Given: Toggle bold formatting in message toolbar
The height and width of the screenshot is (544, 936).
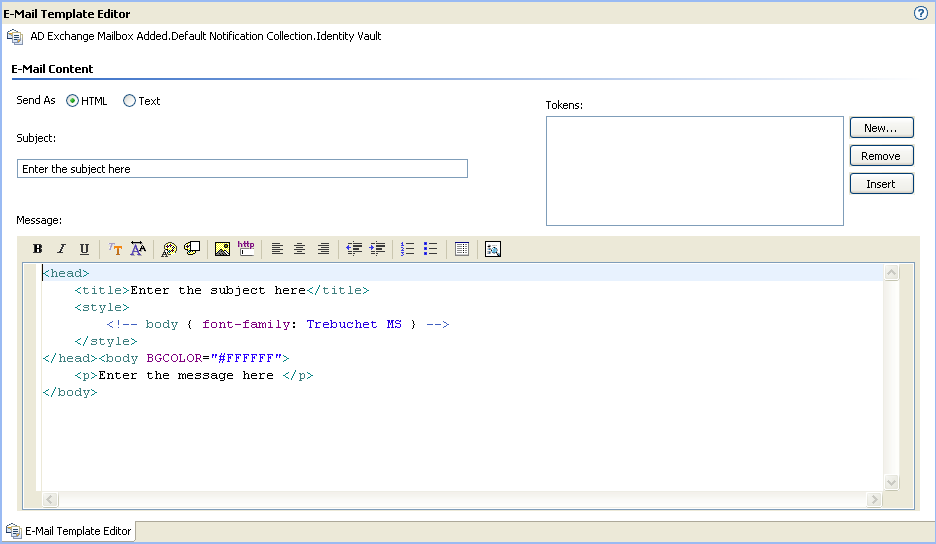Looking at the screenshot, I should click(38, 249).
